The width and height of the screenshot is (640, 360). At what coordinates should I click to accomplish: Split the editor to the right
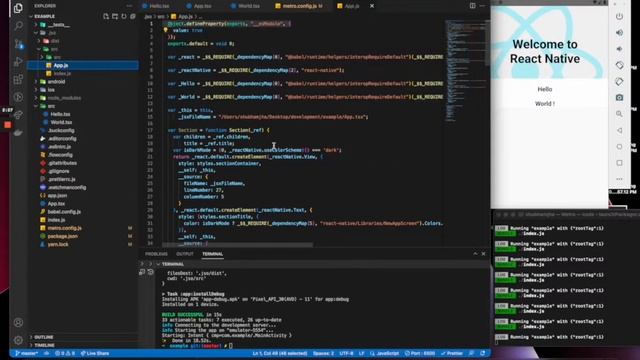[x=472, y=6]
